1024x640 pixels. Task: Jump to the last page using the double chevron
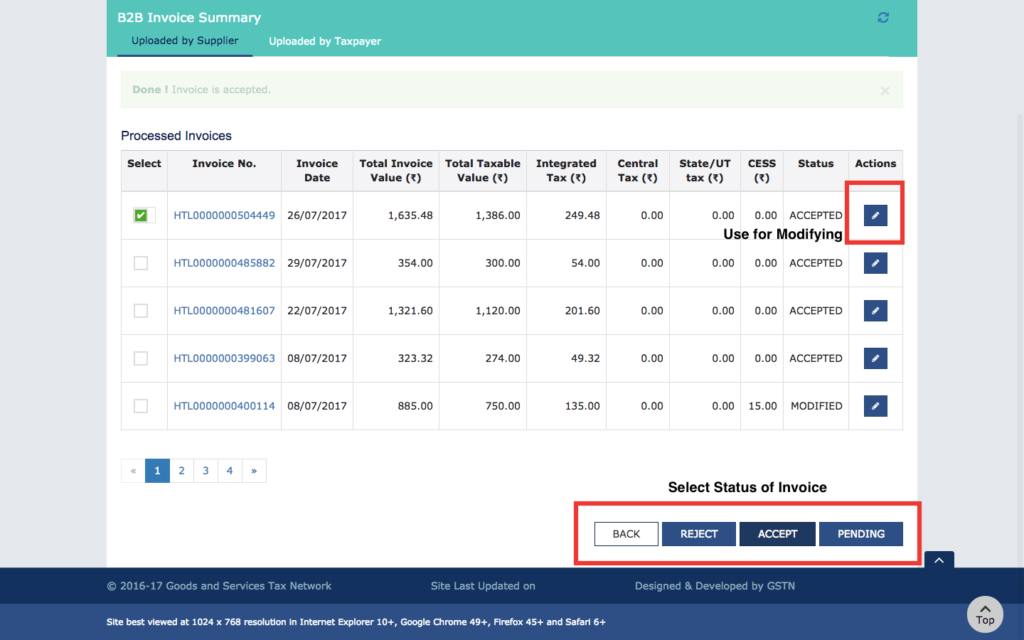(x=254, y=470)
